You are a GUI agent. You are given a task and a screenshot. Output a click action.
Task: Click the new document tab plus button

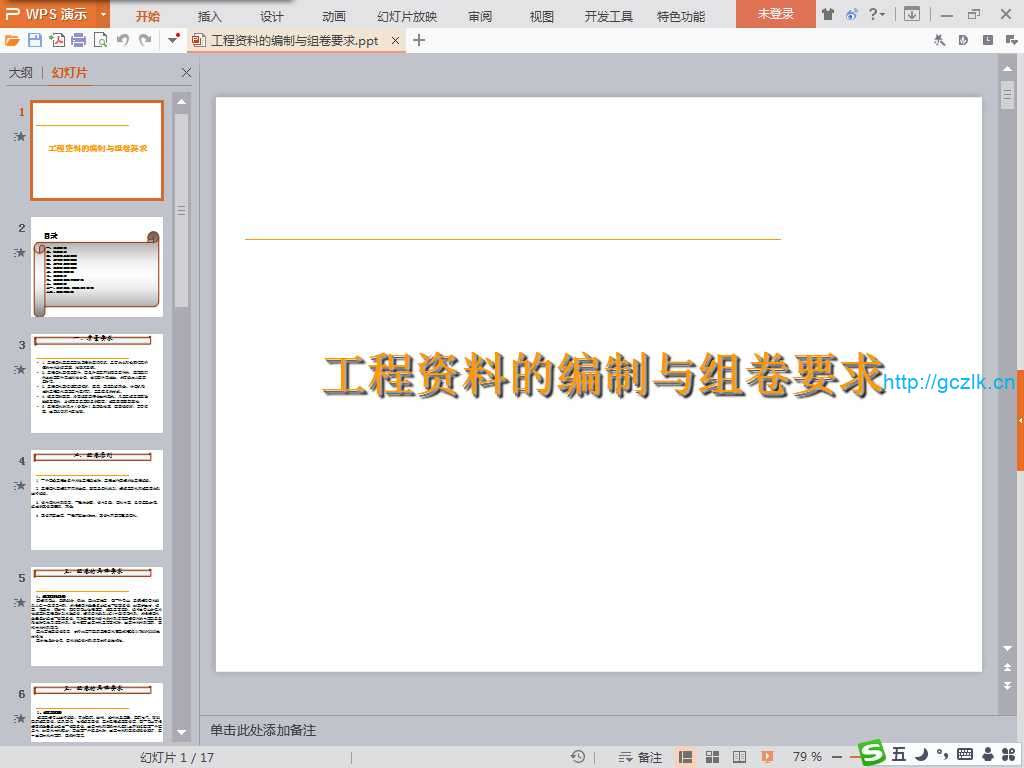(419, 40)
